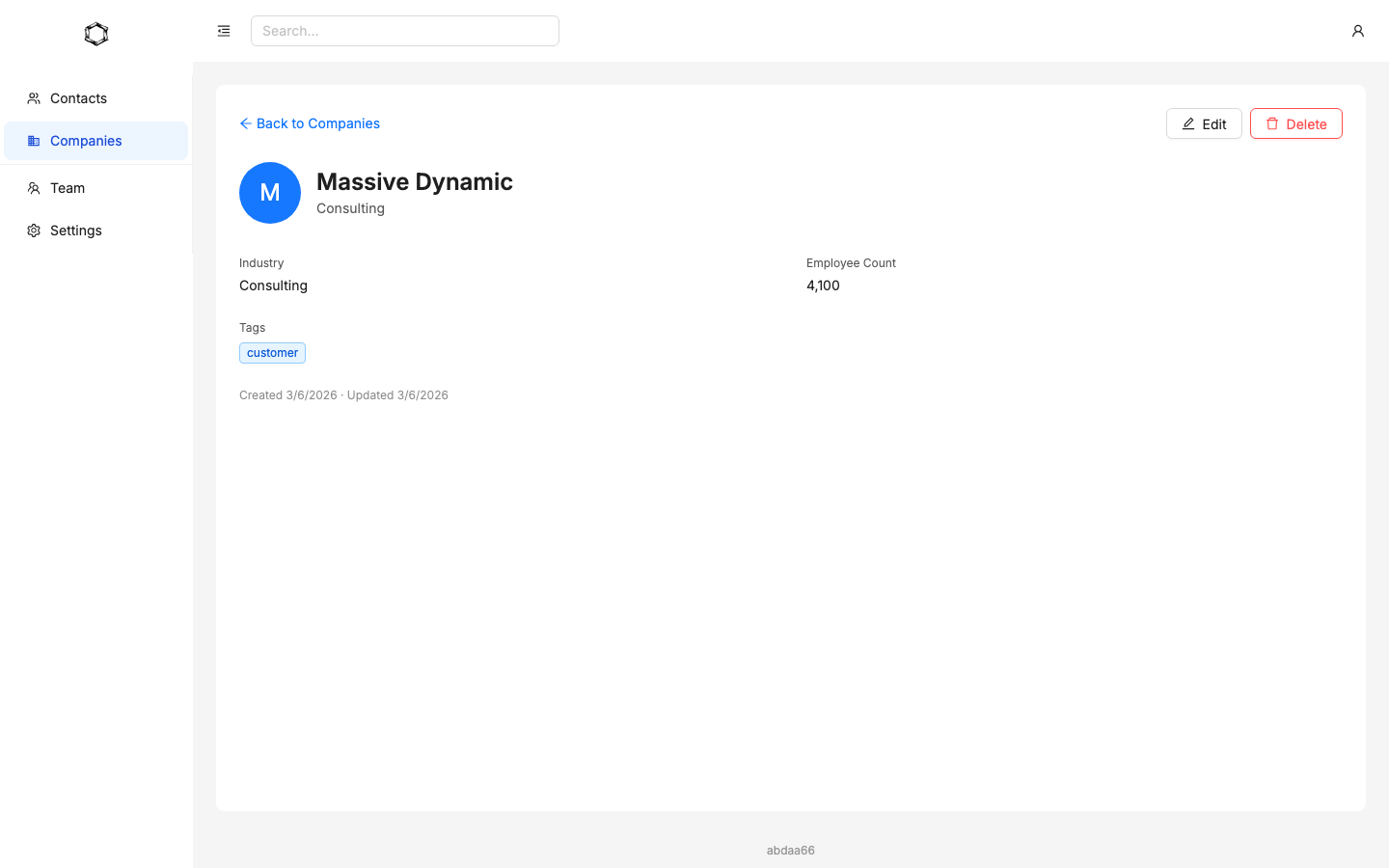The height and width of the screenshot is (868, 1389).
Task: Select Companies in the sidebar
Action: click(96, 141)
